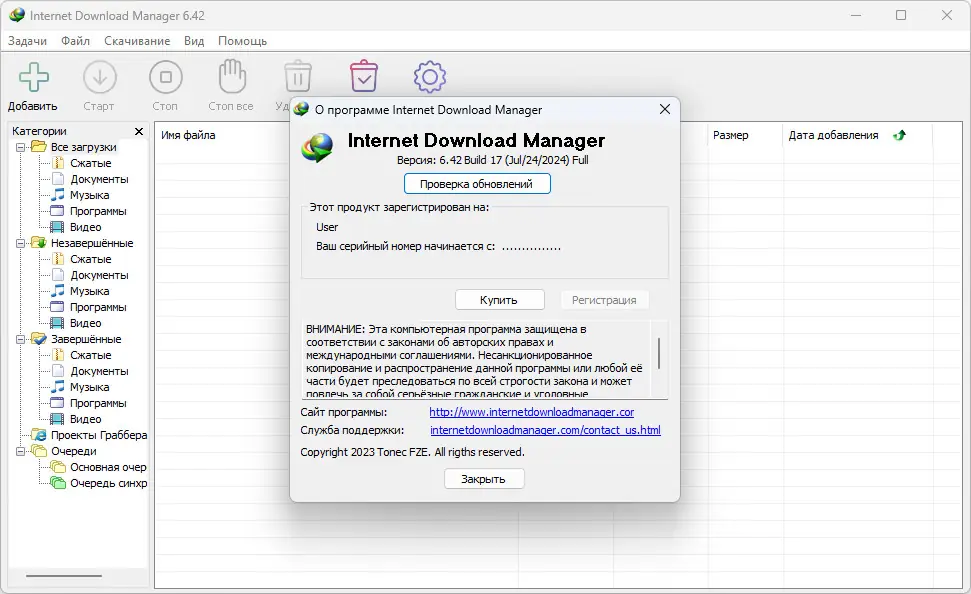This screenshot has height=594, width=971.
Task: Click Сжатые archive icon under Все загрузки
Action: click(58, 163)
